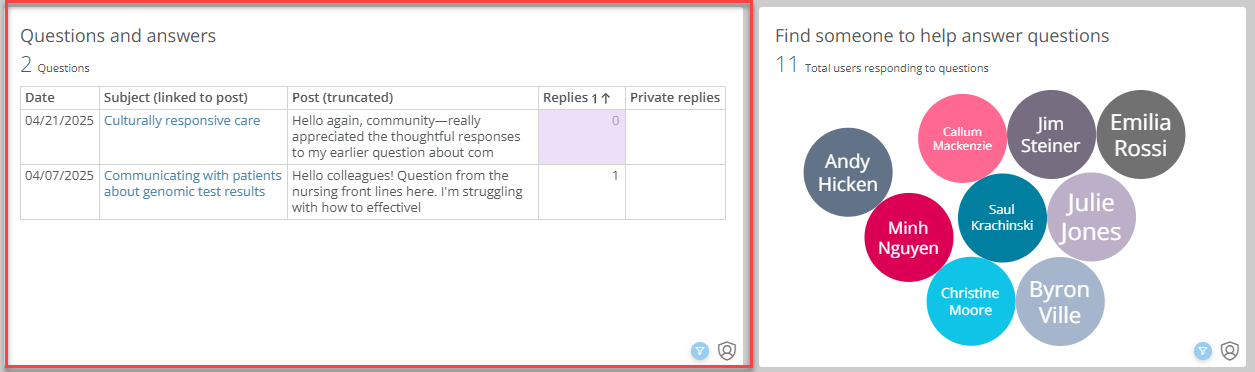
Task: Sort by Subject (linked to post) header
Action: 175,97
